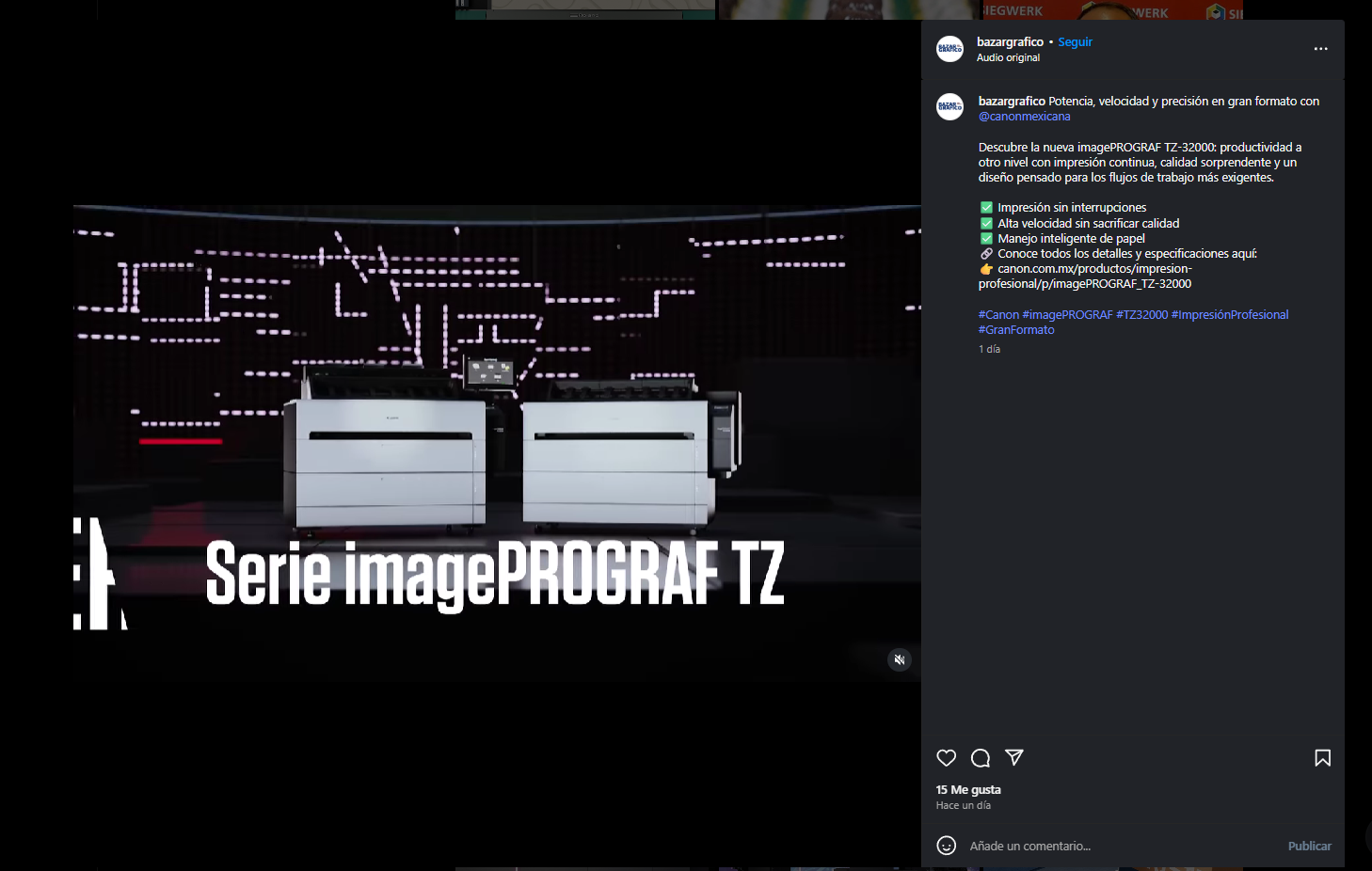Unmute the video audio
This screenshot has width=1372, height=871.
tap(900, 659)
